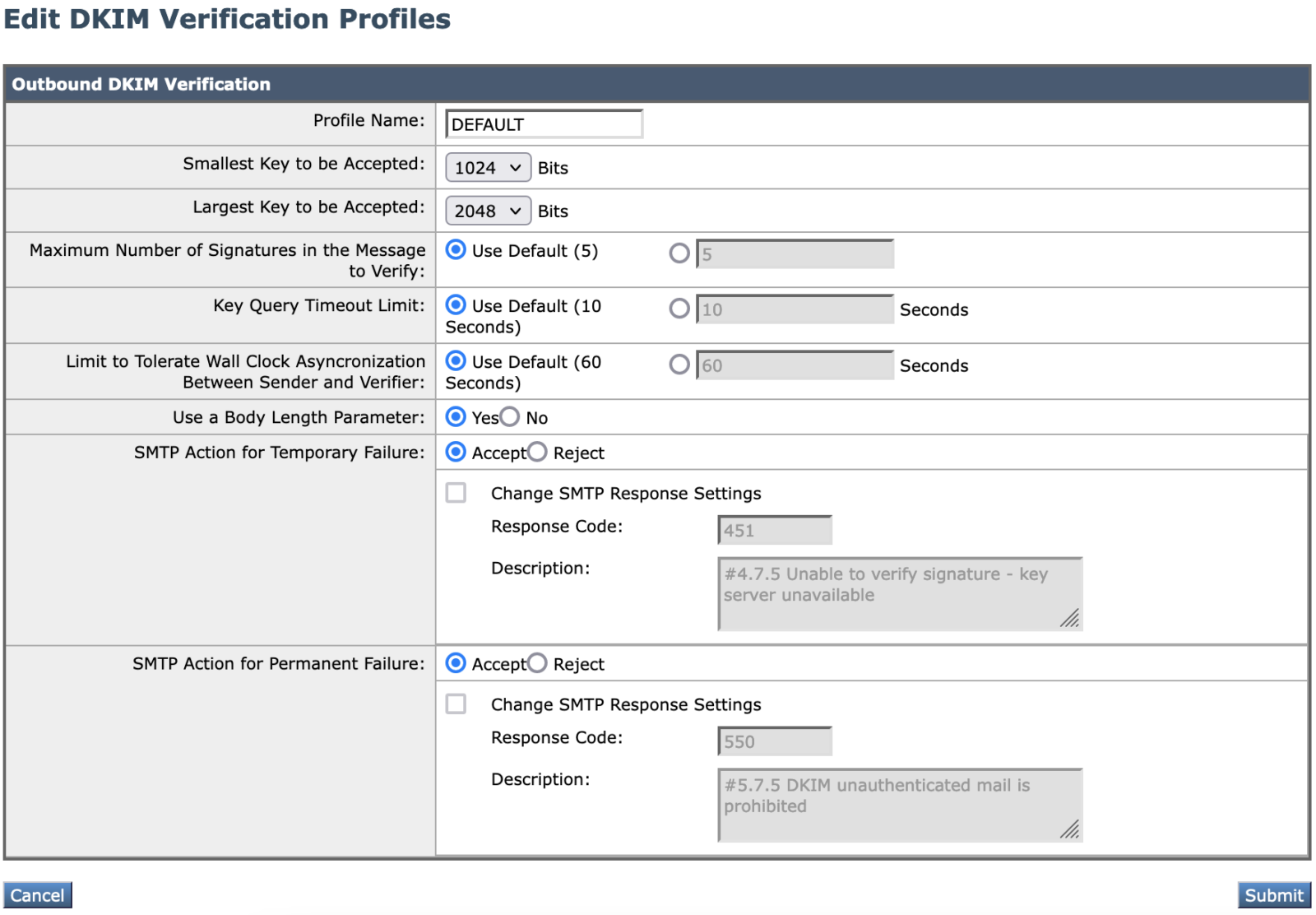
Task: Click the 'Use a Body Length Parameter:' label
Action: point(299,417)
